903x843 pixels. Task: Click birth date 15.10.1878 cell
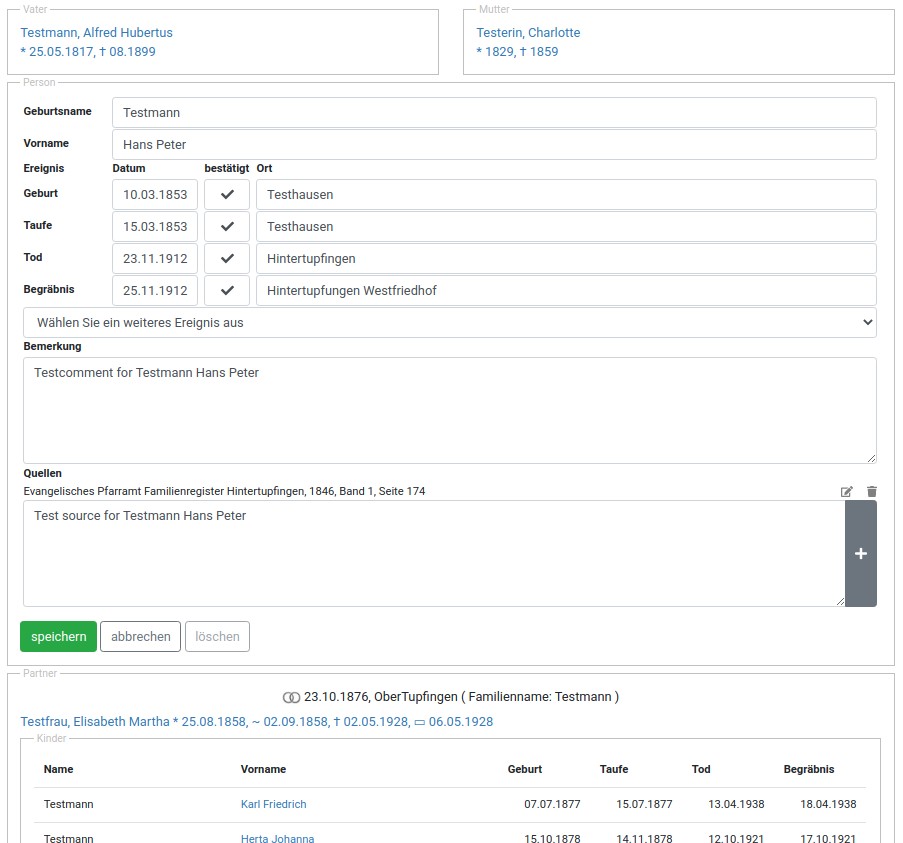[x=552, y=838]
